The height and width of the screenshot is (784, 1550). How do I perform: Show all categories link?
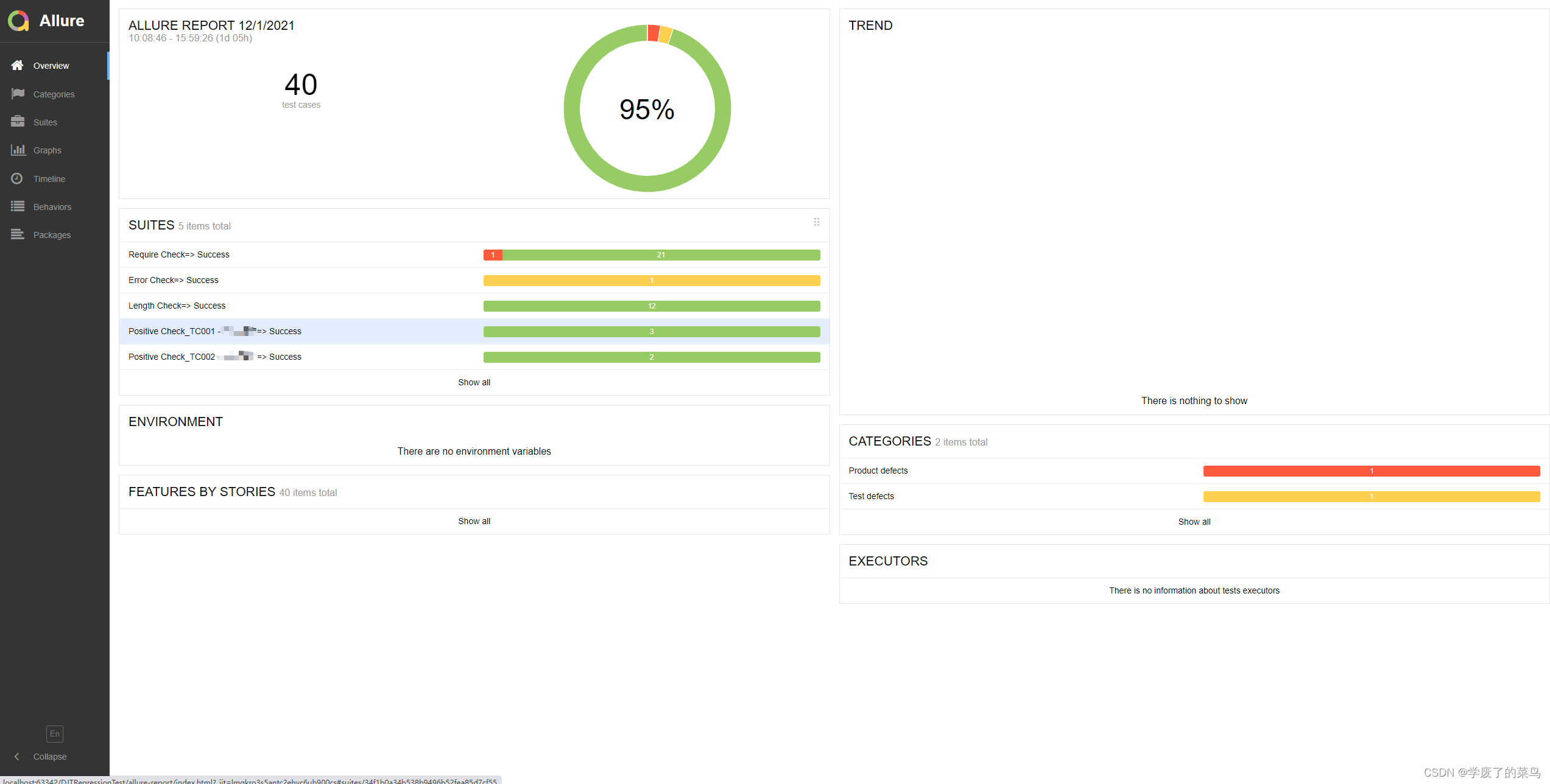pos(1194,522)
